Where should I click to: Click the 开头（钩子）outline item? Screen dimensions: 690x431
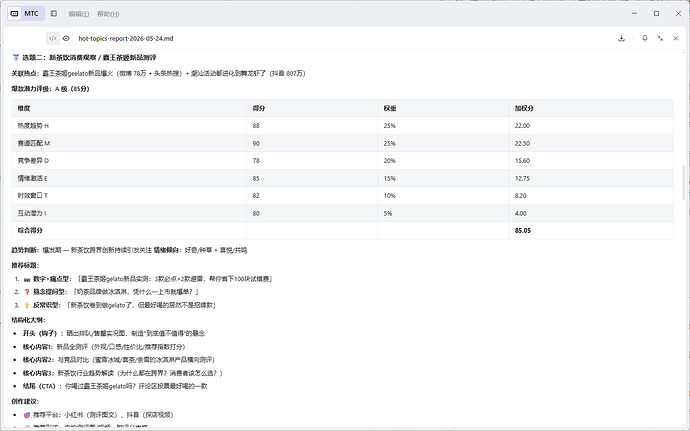pyautogui.click(x=114, y=333)
